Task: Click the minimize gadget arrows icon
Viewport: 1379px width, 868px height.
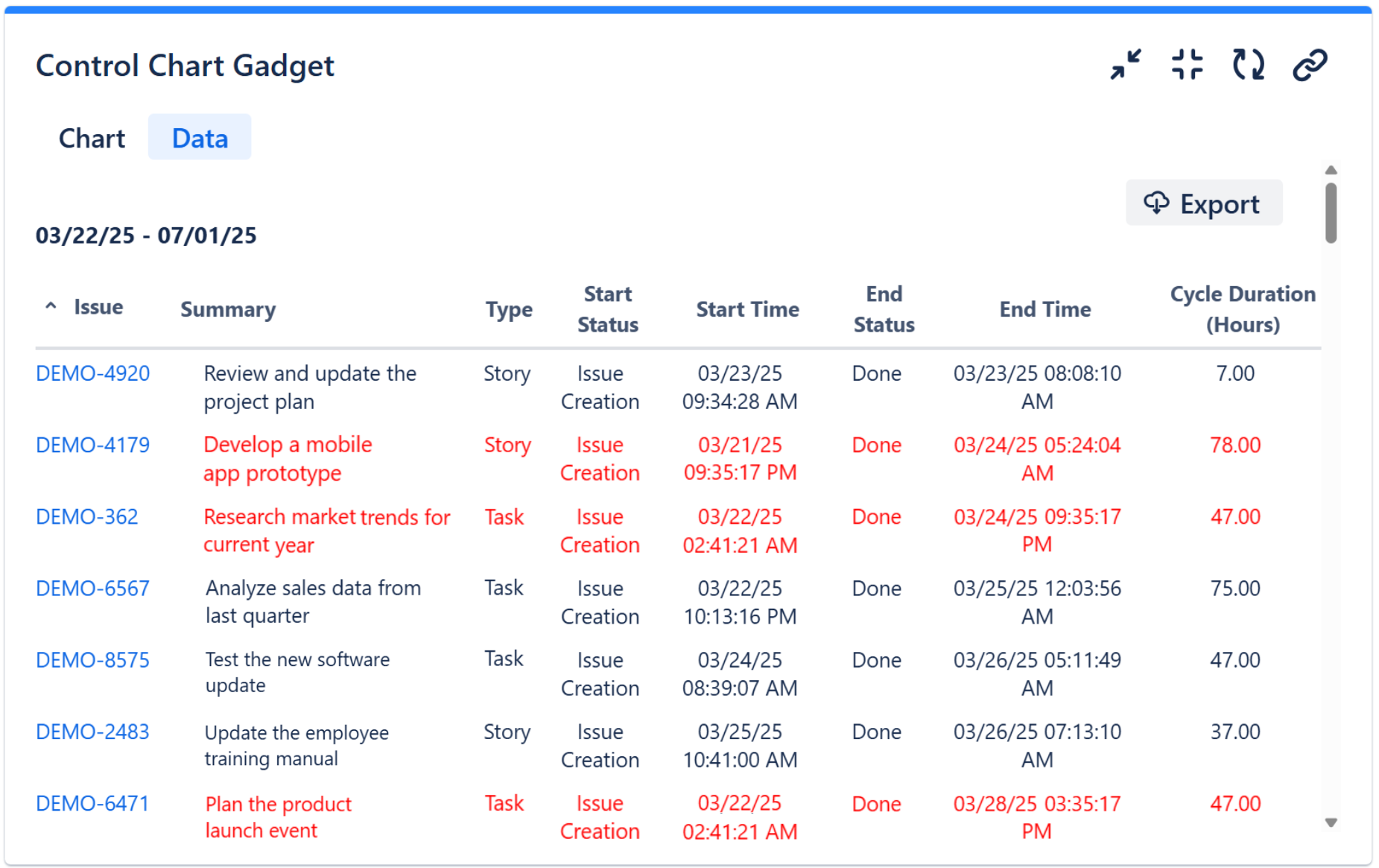Action: coord(1125,65)
